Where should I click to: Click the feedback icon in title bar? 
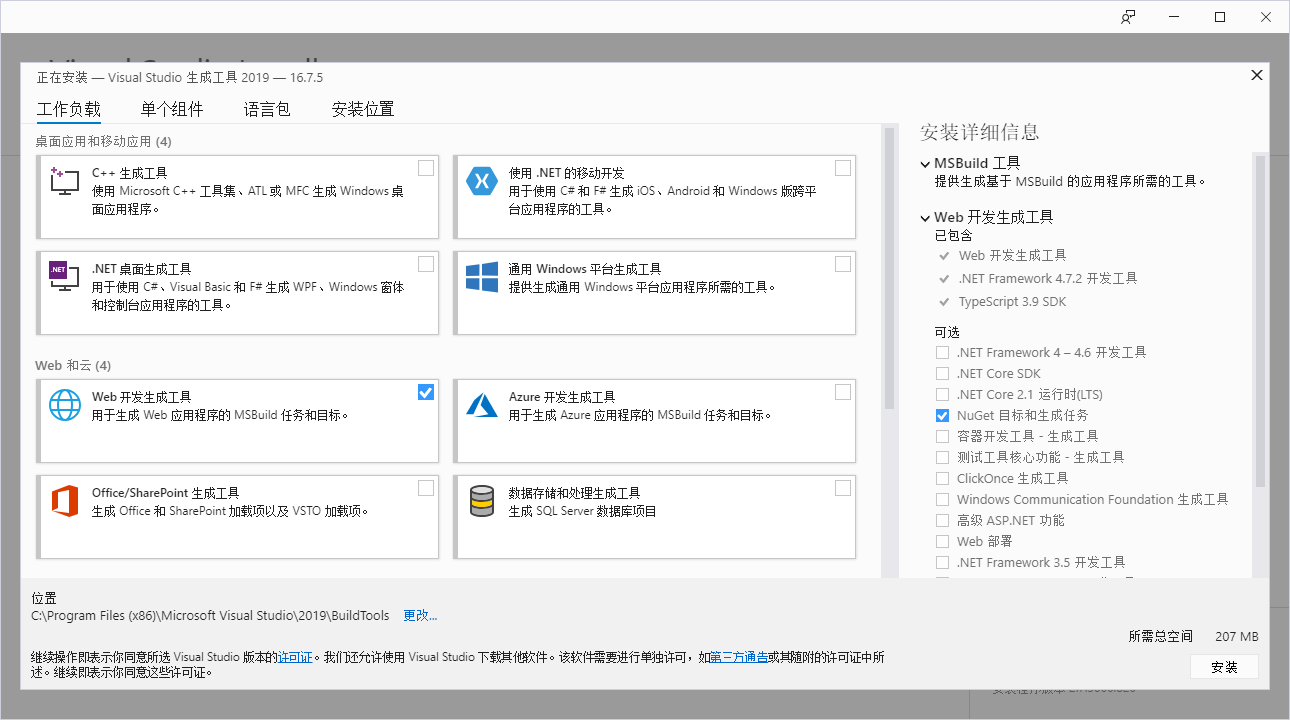click(1128, 16)
